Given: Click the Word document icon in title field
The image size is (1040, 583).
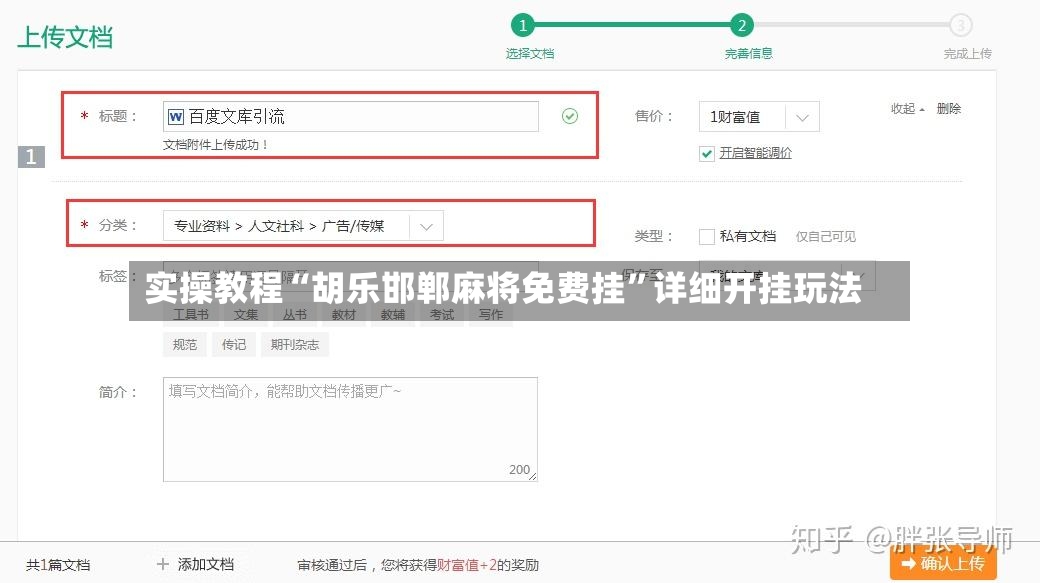Looking at the screenshot, I should [176, 117].
